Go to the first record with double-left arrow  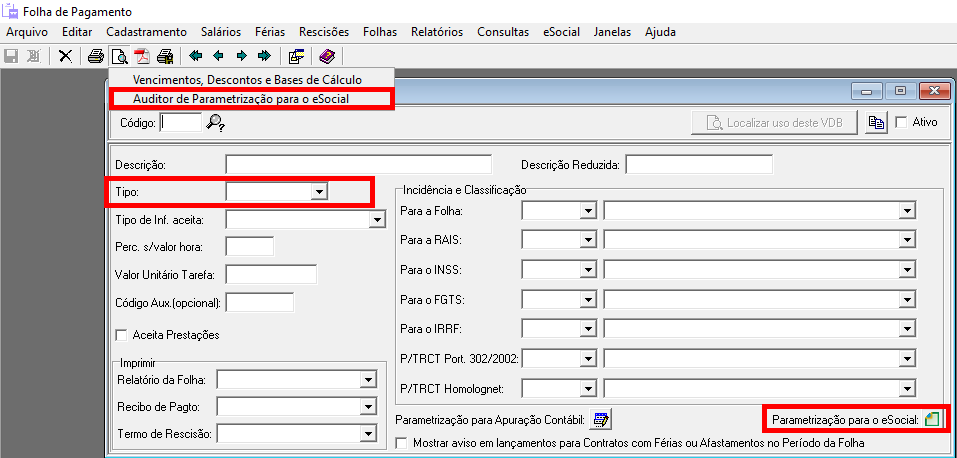196,56
